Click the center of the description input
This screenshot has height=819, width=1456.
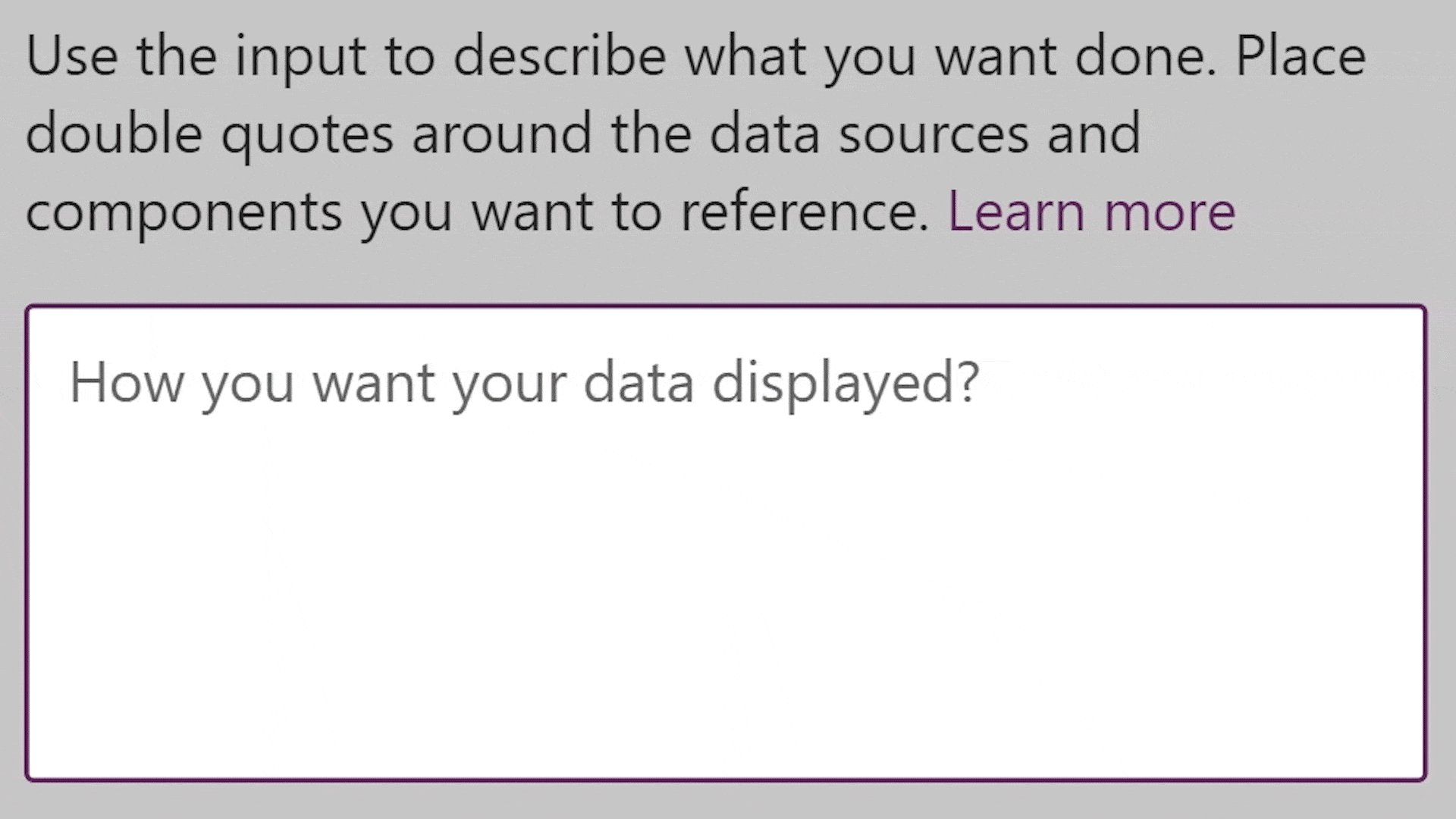point(726,543)
